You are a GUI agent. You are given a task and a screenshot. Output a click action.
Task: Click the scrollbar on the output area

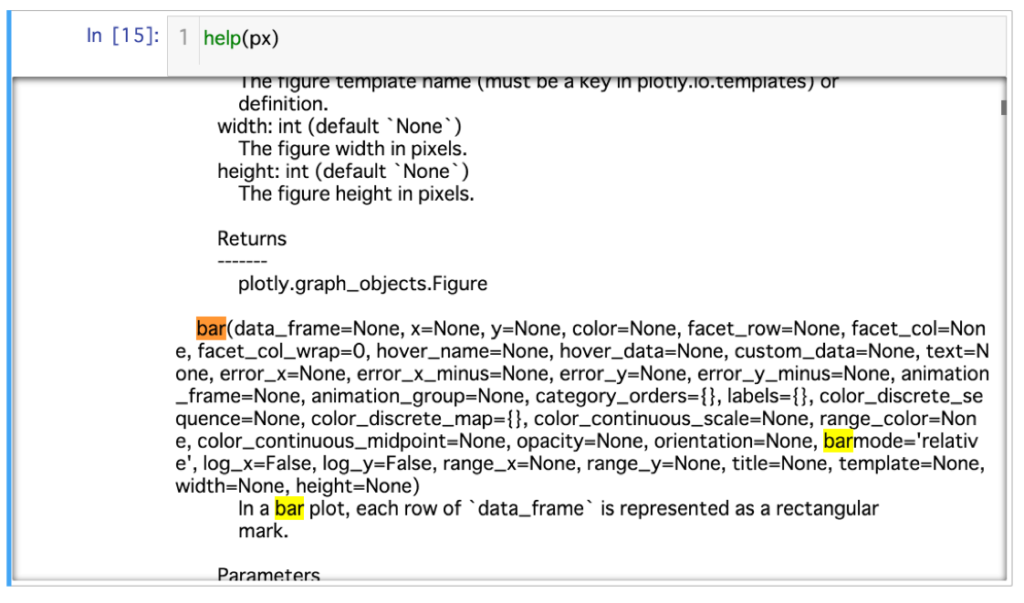[1002, 105]
